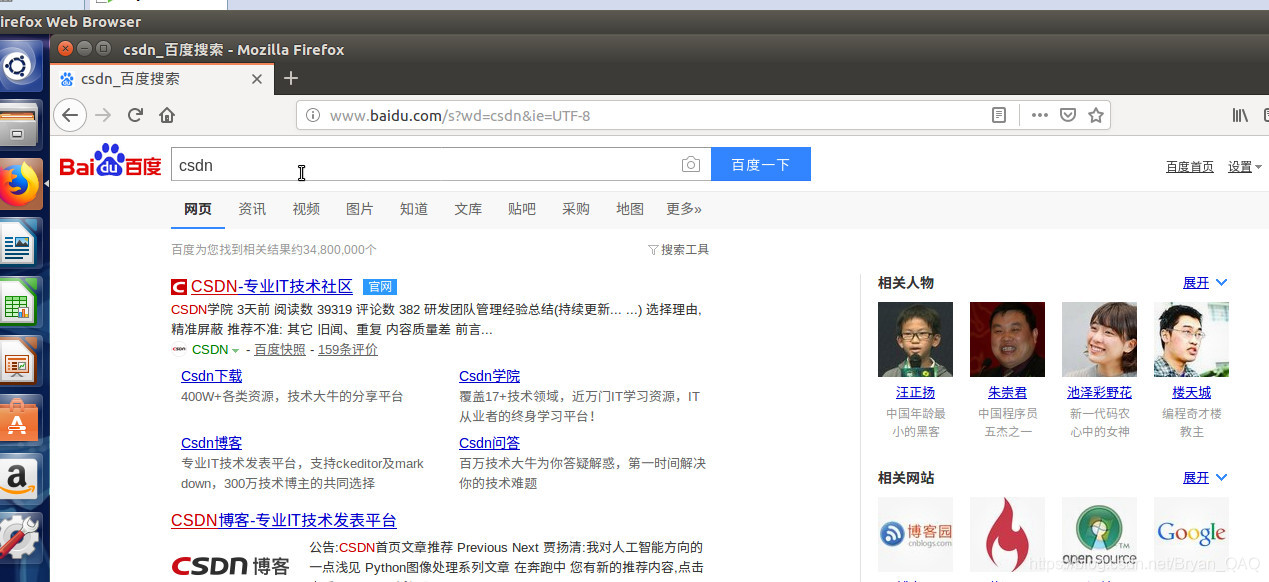Click 楼天城 name link
The height and width of the screenshot is (582, 1269).
pyautogui.click(x=1191, y=393)
